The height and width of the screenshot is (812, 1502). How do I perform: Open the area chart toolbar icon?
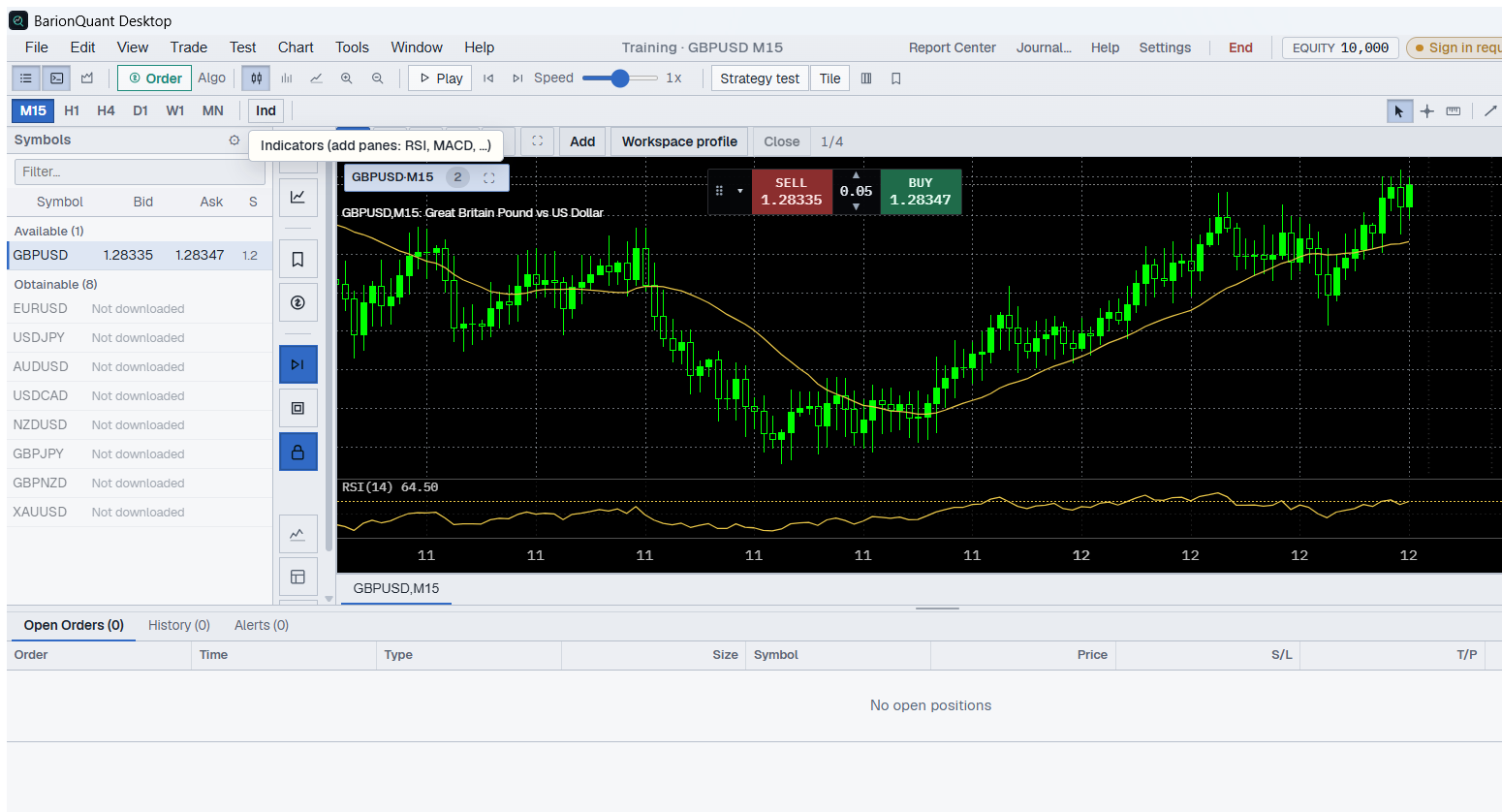click(x=87, y=78)
